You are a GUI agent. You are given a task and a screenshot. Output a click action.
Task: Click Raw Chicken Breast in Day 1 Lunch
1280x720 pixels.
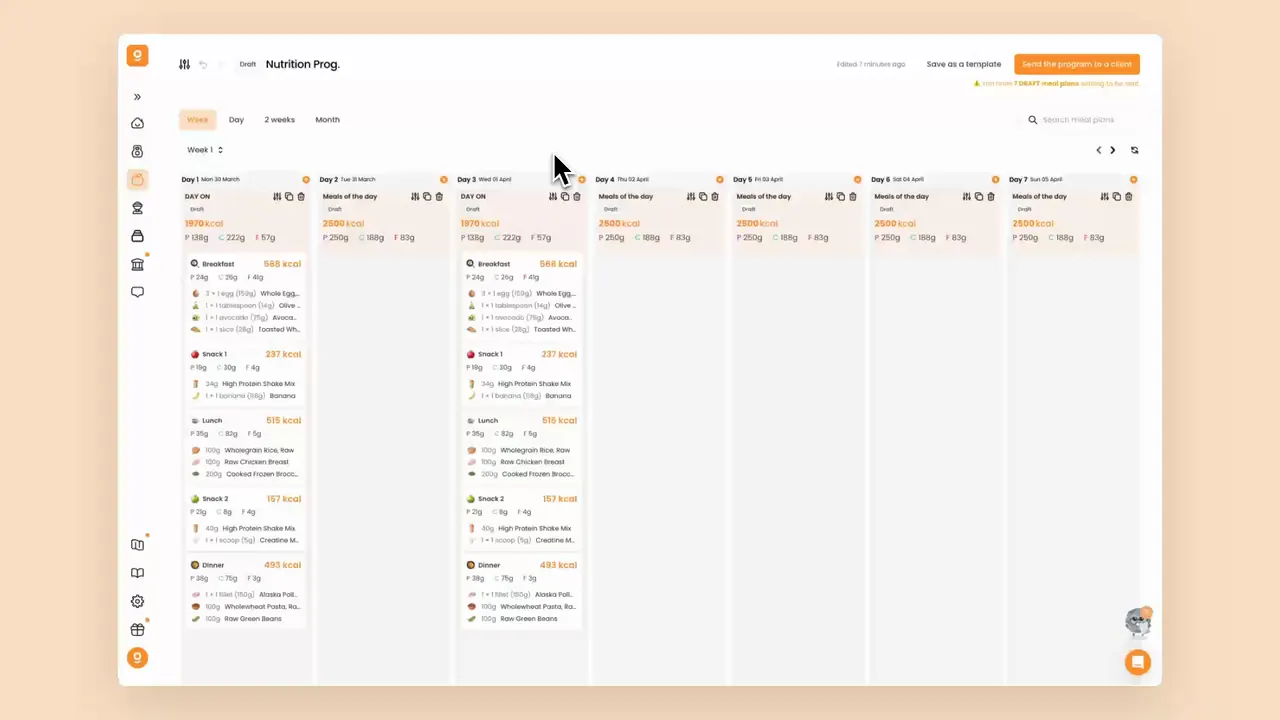coord(256,462)
